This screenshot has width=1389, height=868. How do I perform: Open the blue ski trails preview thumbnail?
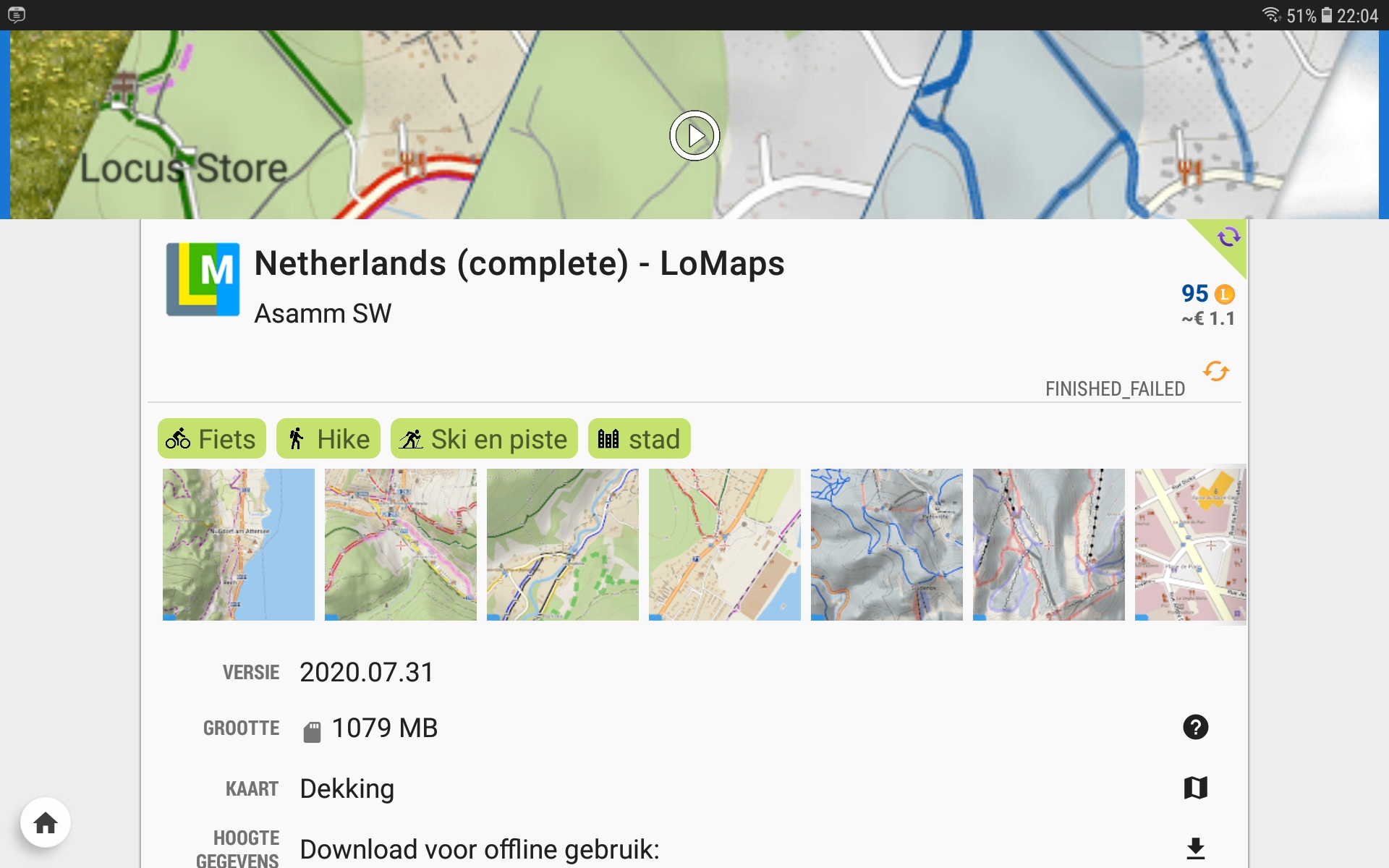(x=887, y=545)
